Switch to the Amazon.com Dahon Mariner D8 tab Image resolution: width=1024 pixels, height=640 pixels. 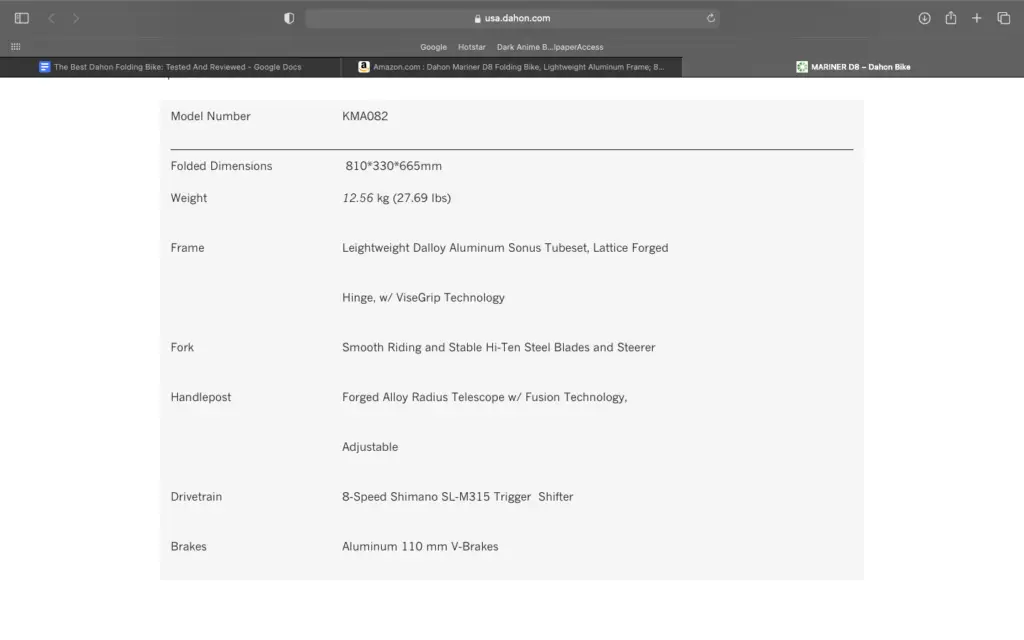[511, 67]
